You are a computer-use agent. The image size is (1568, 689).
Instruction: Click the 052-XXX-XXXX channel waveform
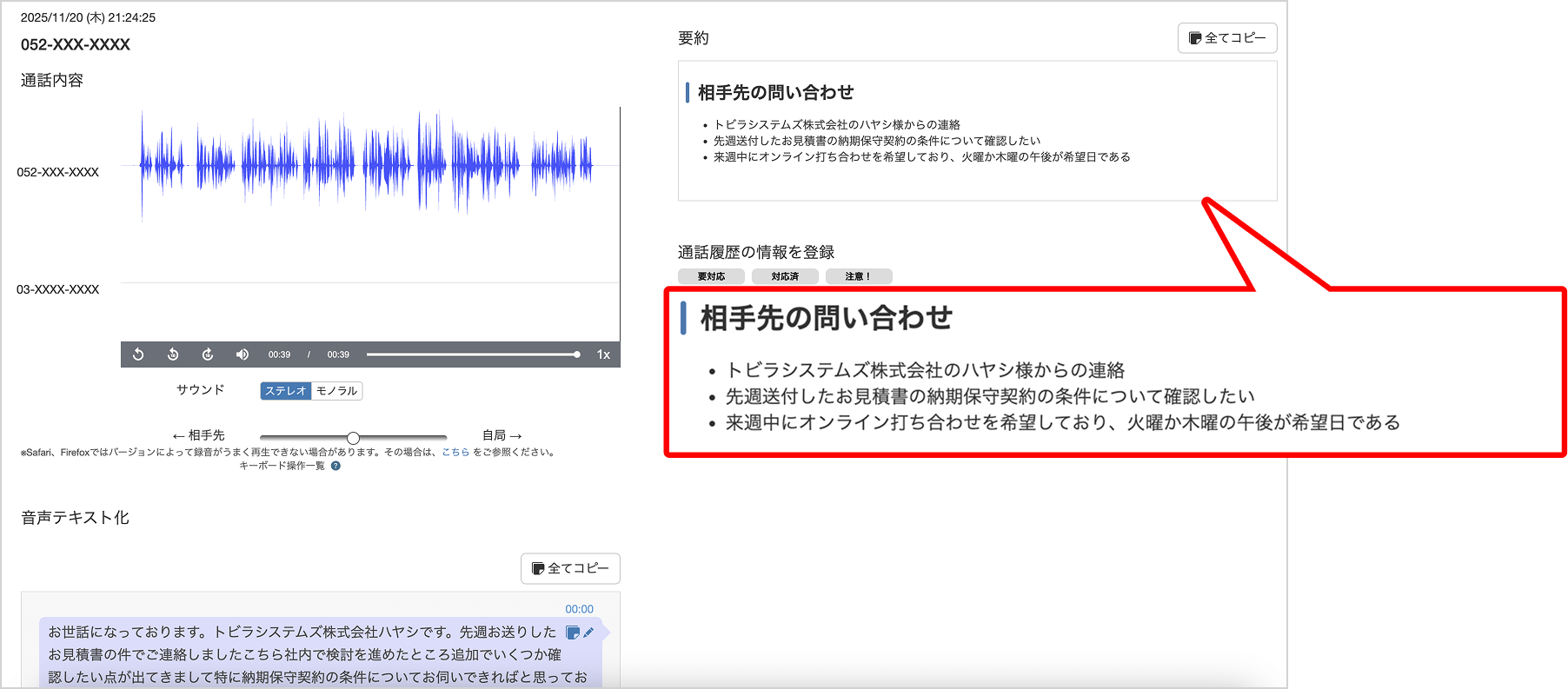pos(369,165)
